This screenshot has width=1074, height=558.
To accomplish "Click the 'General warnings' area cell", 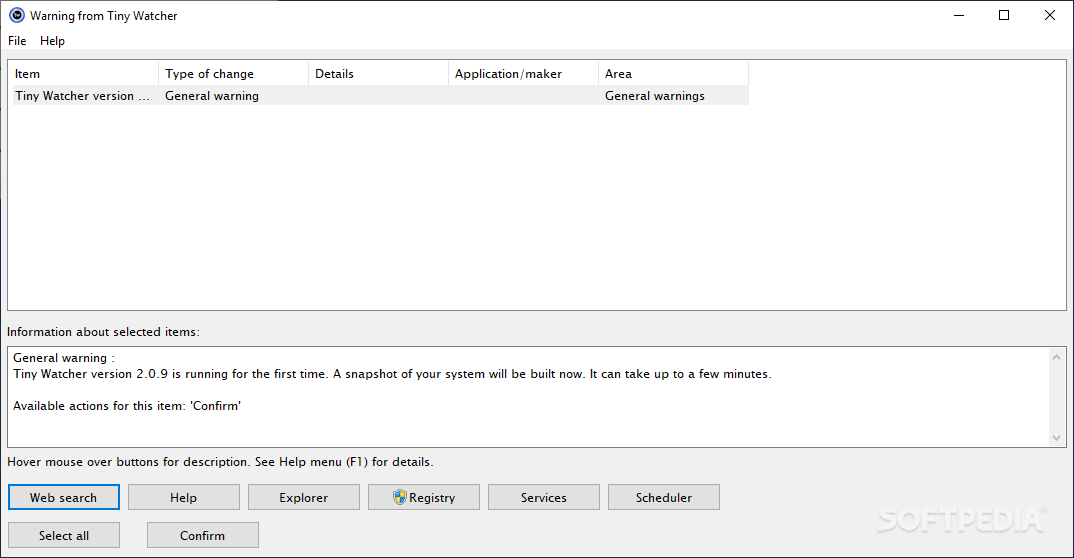I will tap(655, 96).
